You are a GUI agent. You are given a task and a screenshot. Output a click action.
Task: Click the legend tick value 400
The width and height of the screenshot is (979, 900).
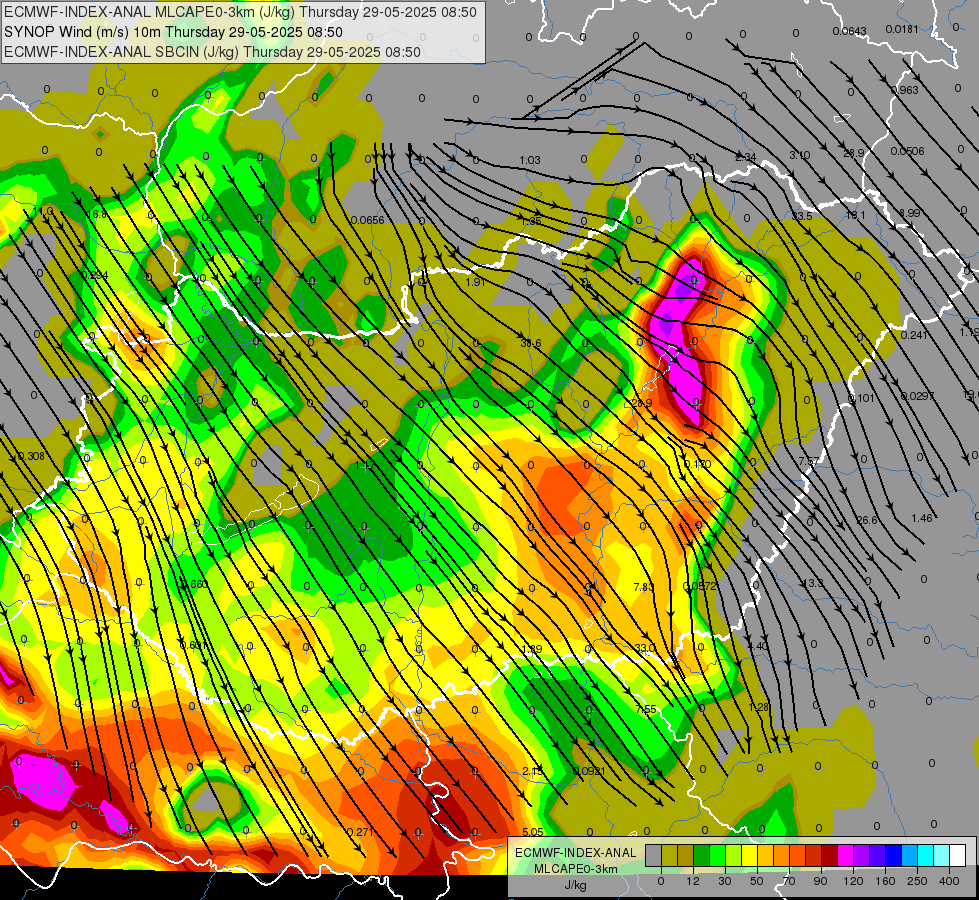[x=949, y=882]
